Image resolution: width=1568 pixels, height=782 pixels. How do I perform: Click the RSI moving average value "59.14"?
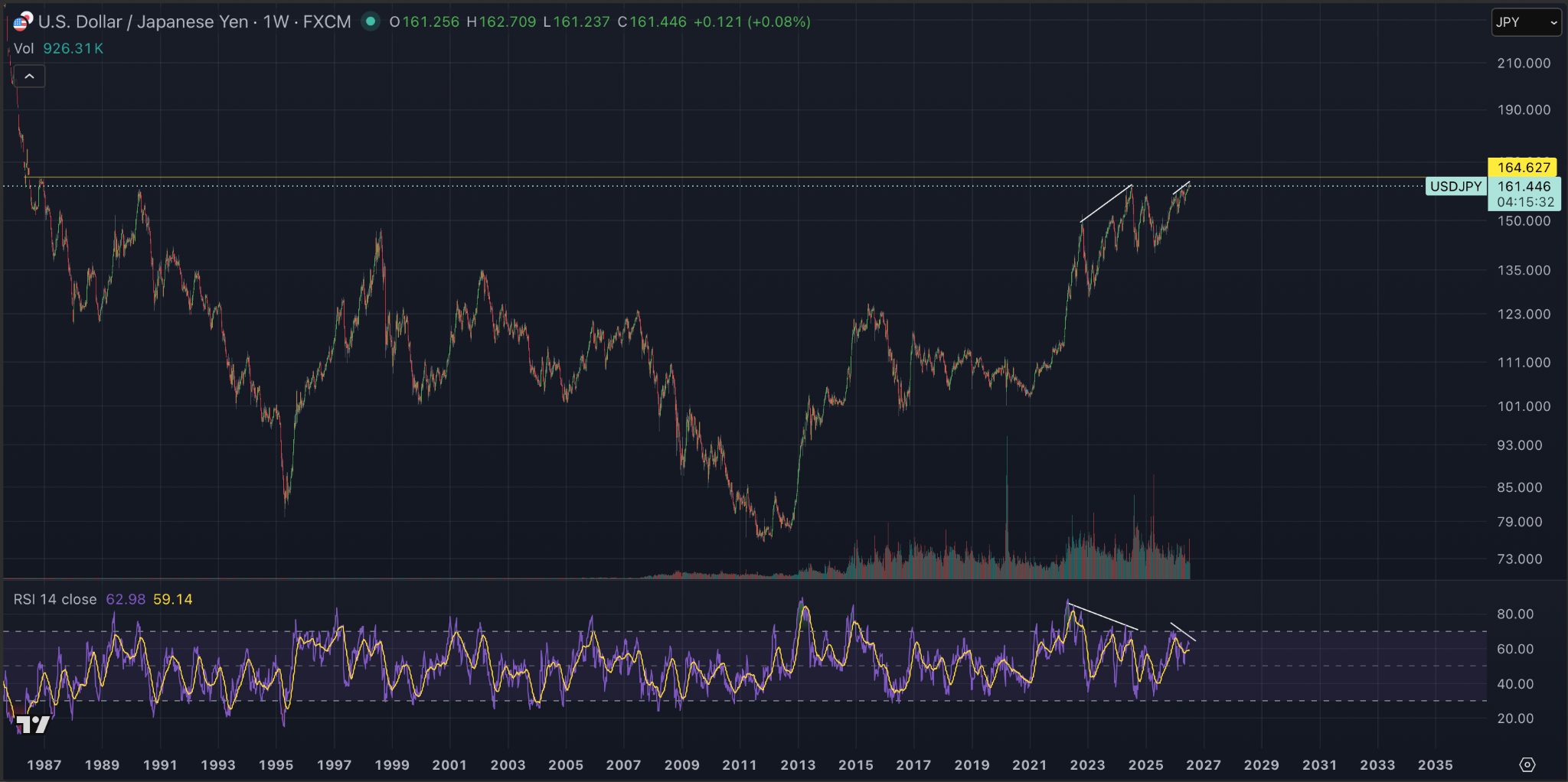[173, 599]
